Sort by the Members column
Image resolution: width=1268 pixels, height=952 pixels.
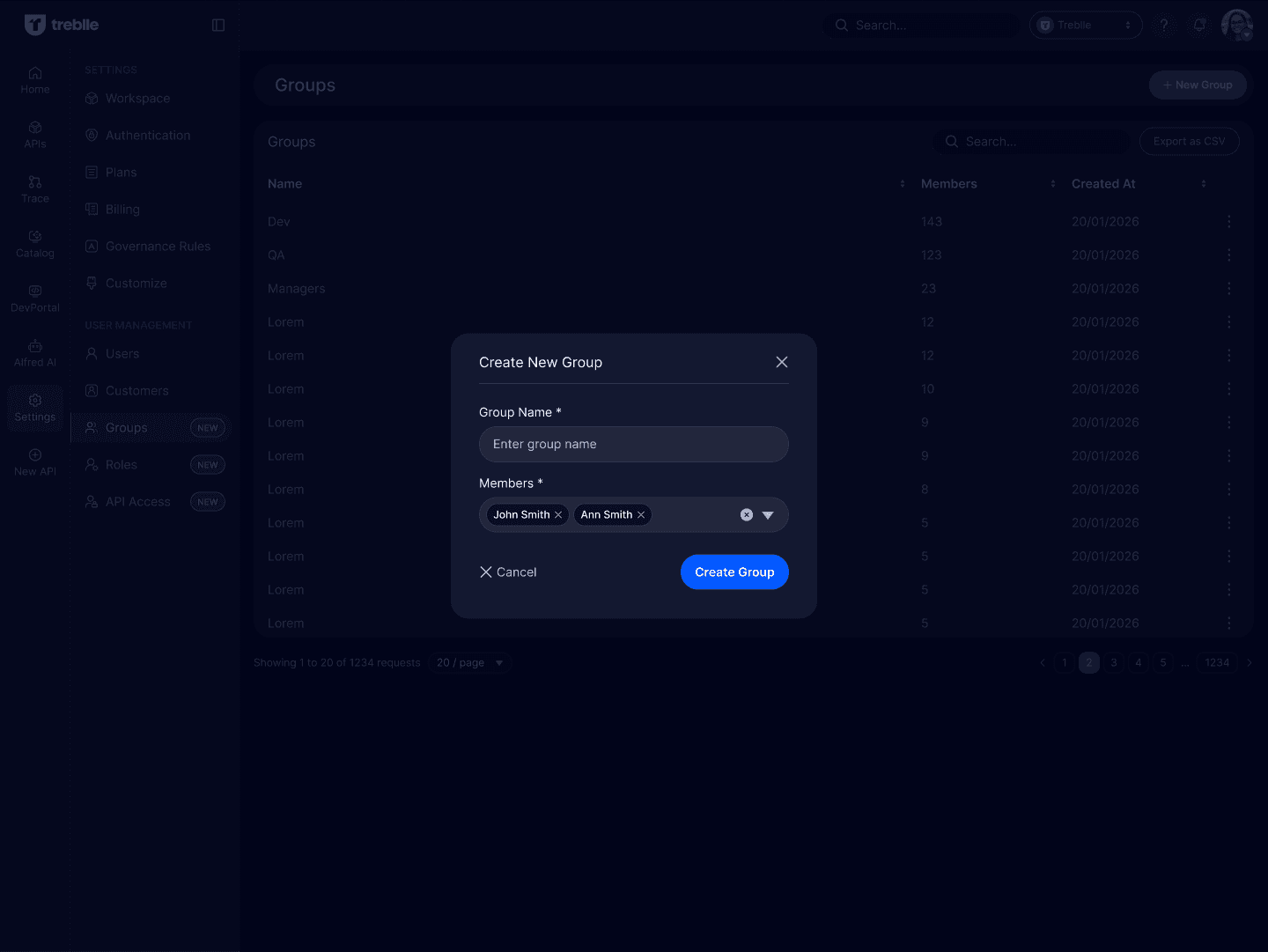tap(1052, 184)
